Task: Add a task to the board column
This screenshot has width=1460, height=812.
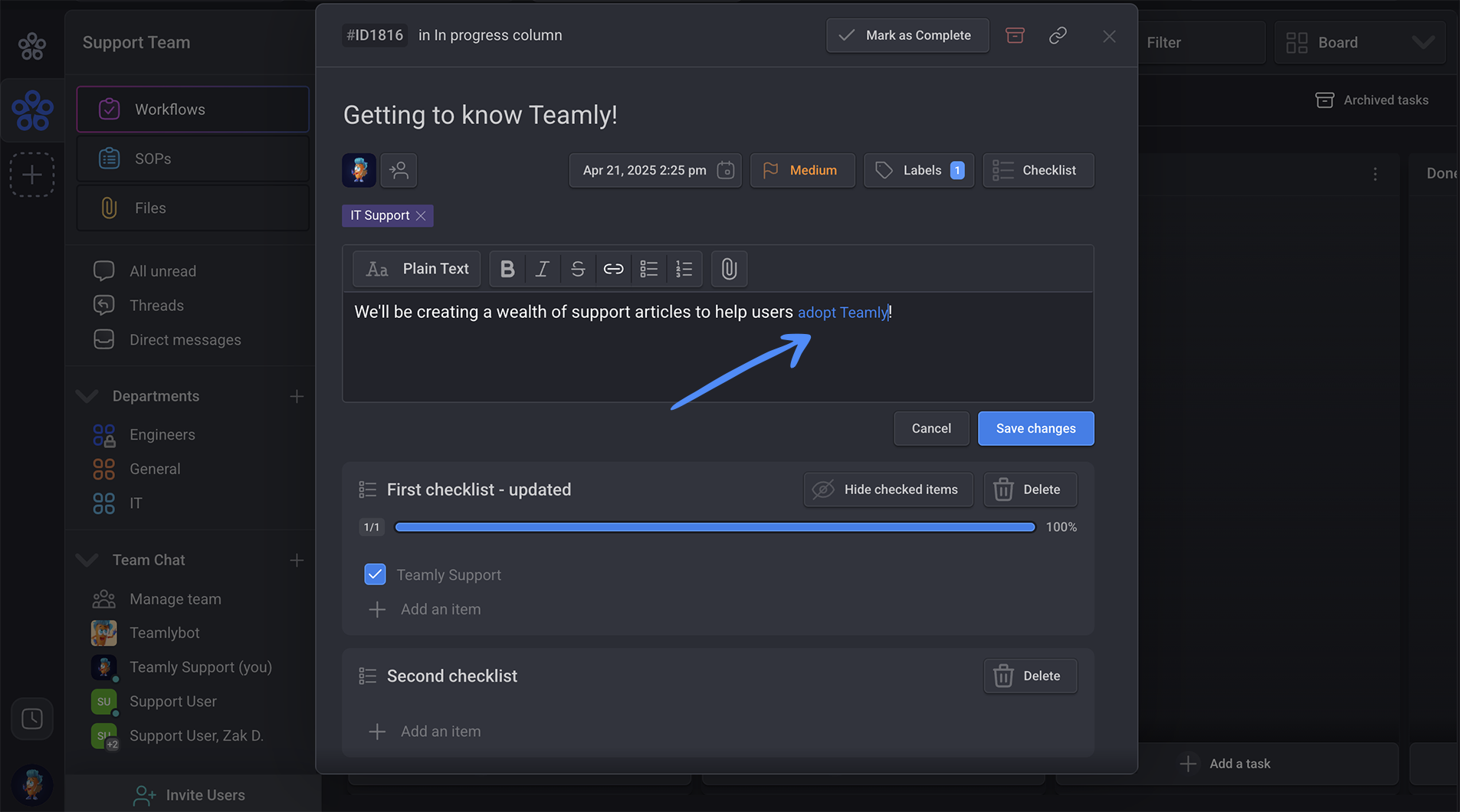Action: [1226, 764]
